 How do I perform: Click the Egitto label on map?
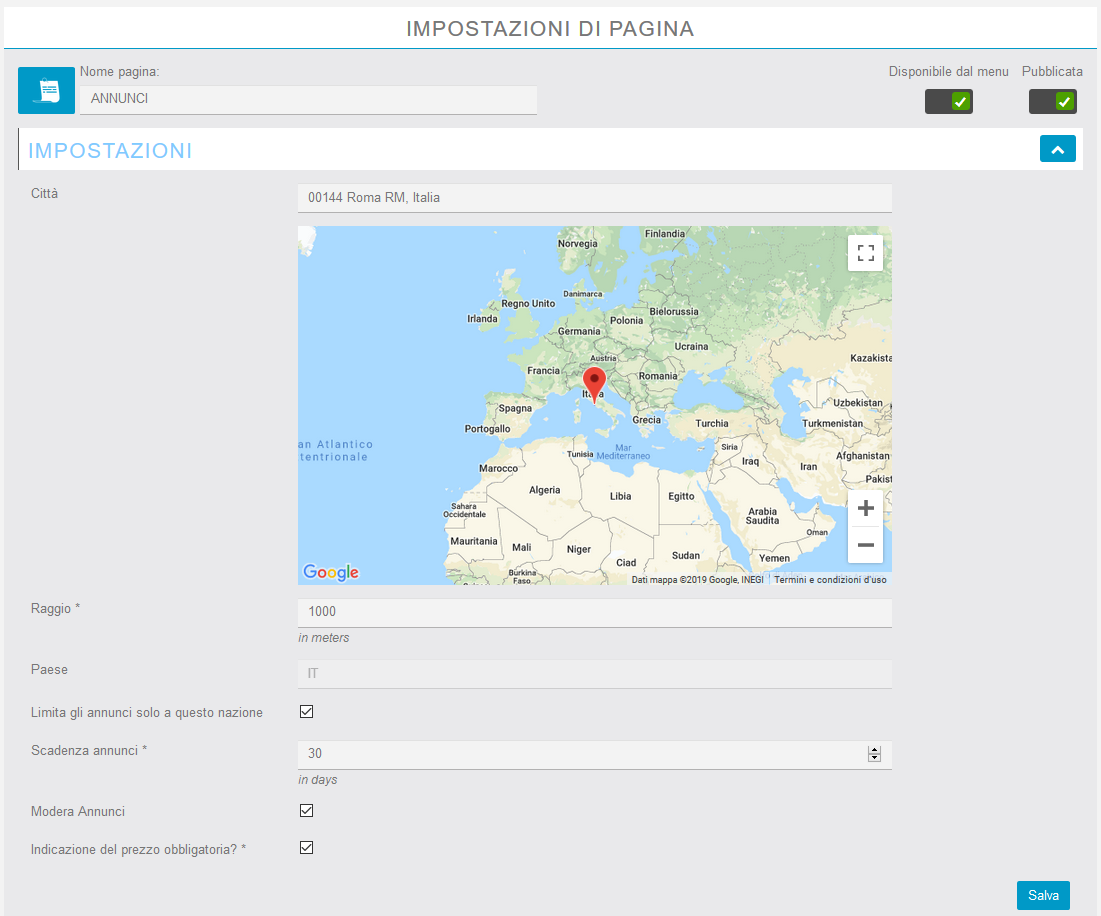(x=681, y=496)
